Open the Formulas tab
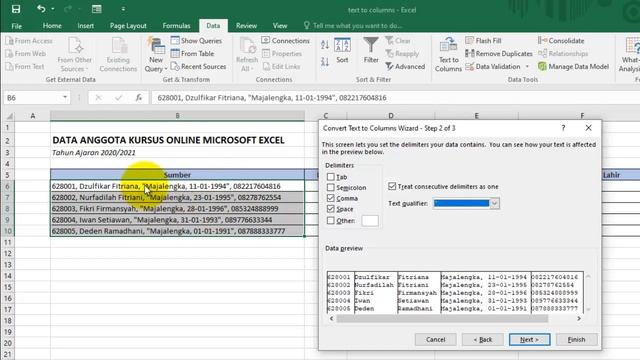This screenshot has height=360, width=640. point(176,26)
